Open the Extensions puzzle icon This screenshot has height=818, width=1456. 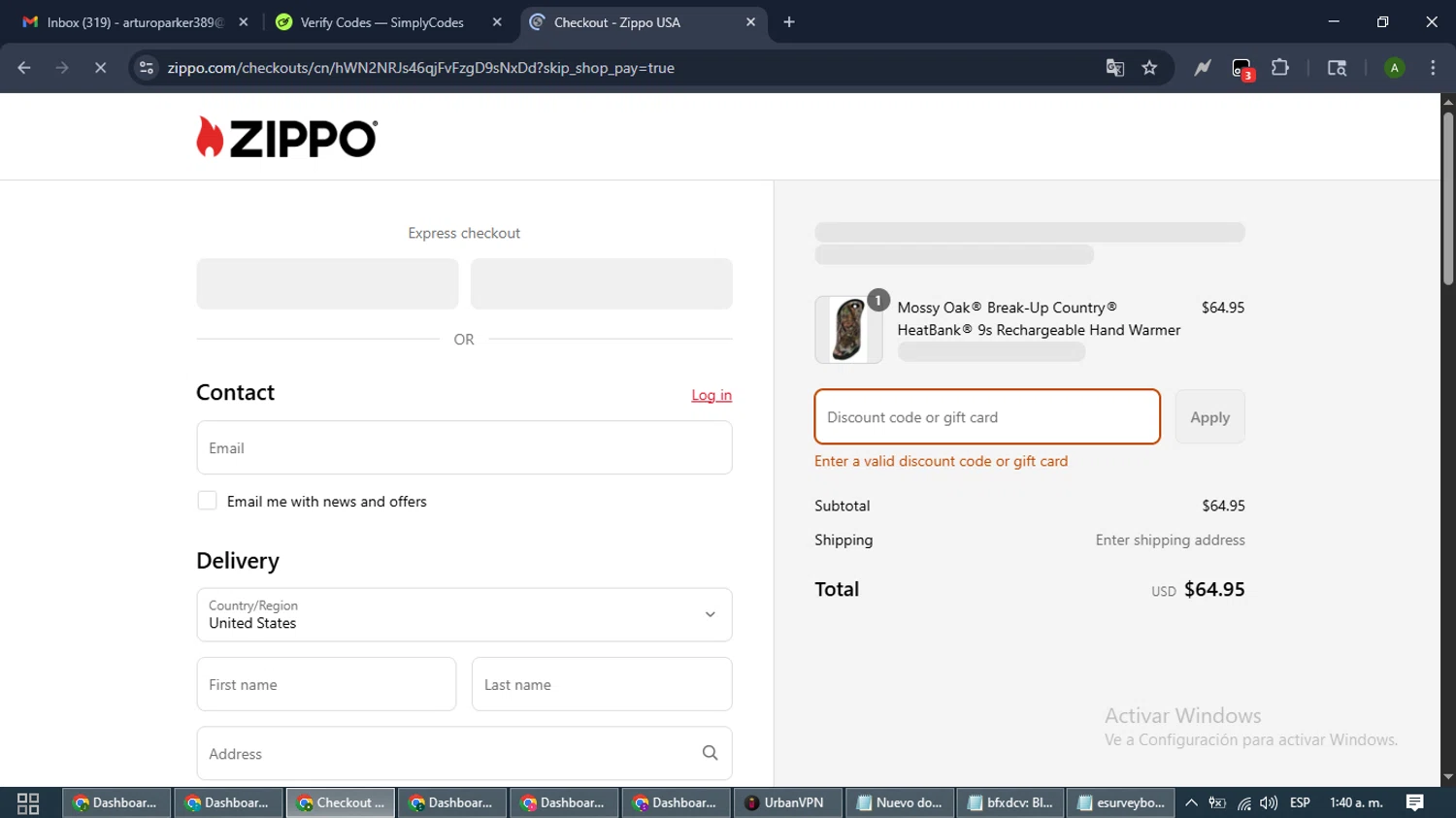pyautogui.click(x=1280, y=68)
